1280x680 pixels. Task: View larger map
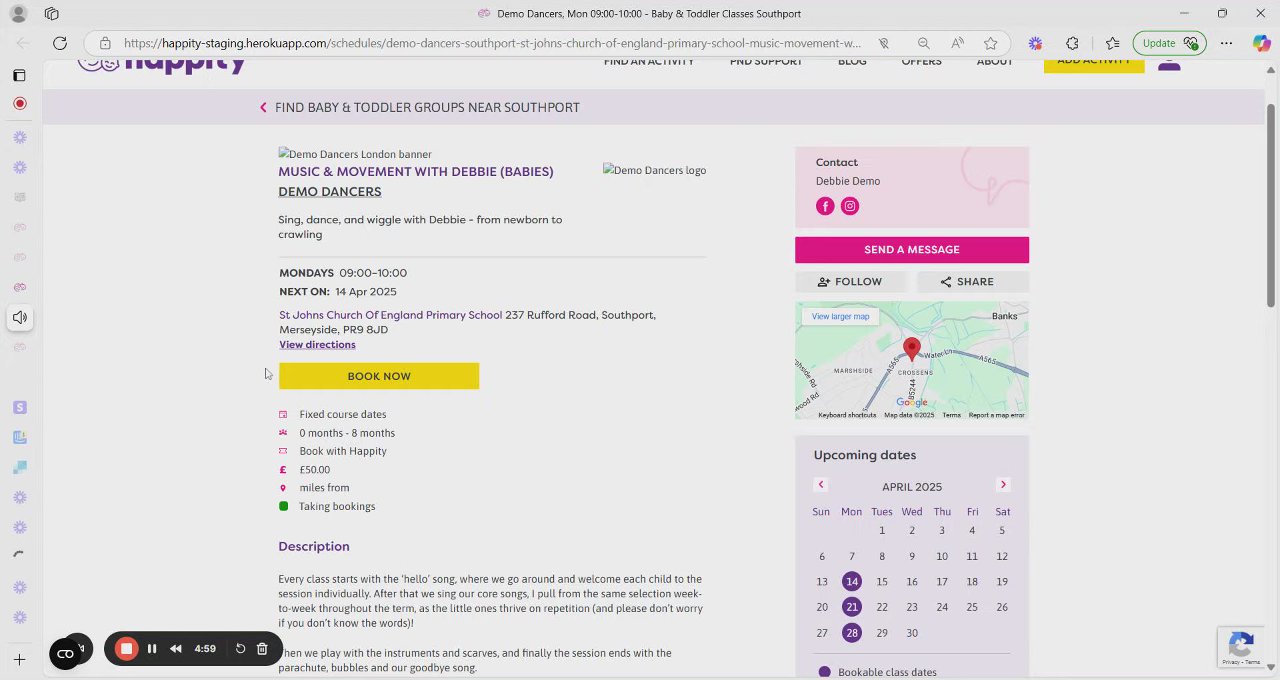[x=840, y=316]
